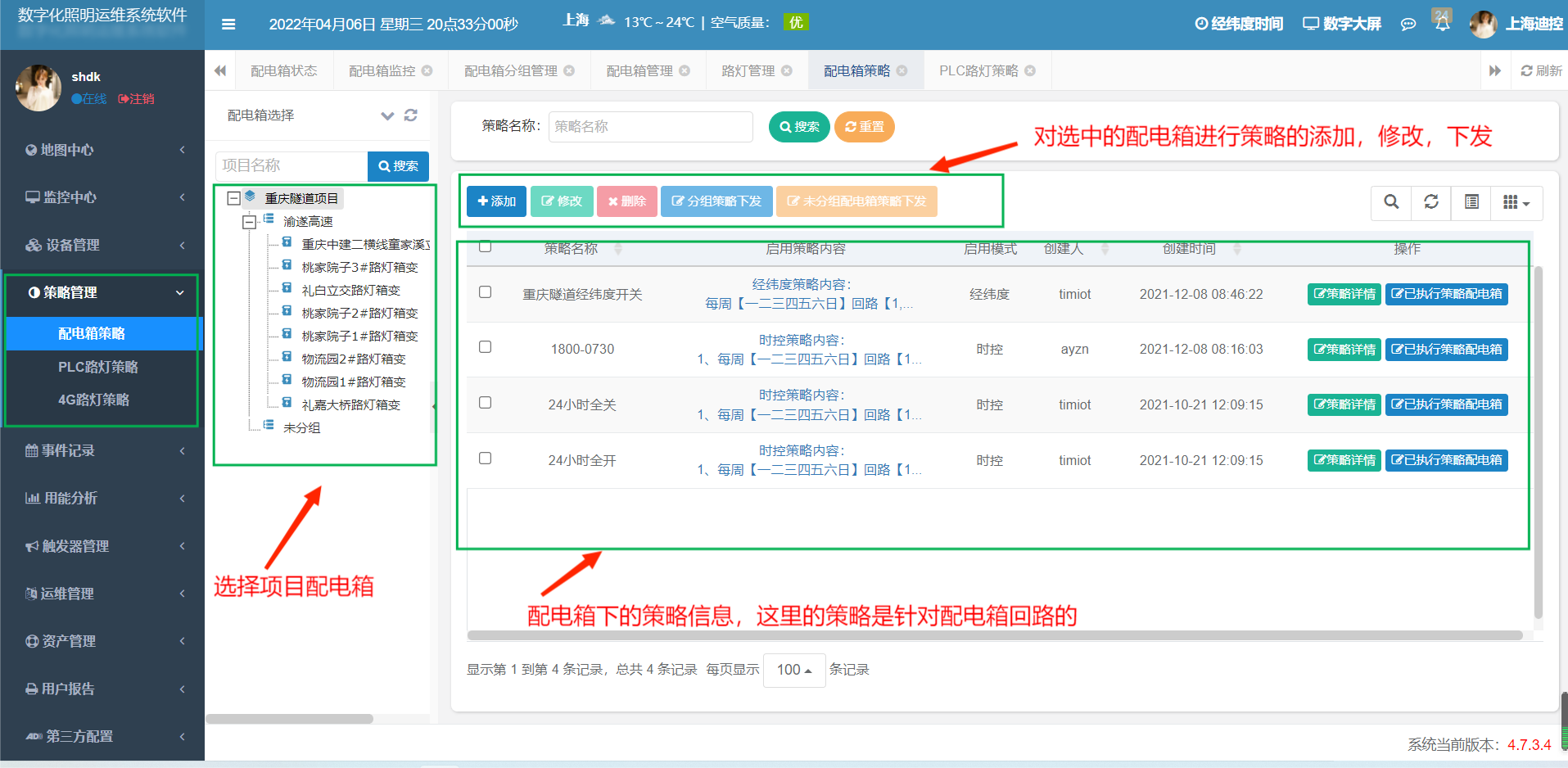This screenshot has width=1568, height=768.
Task: Open the columns selection dropdown
Action: tap(1517, 202)
